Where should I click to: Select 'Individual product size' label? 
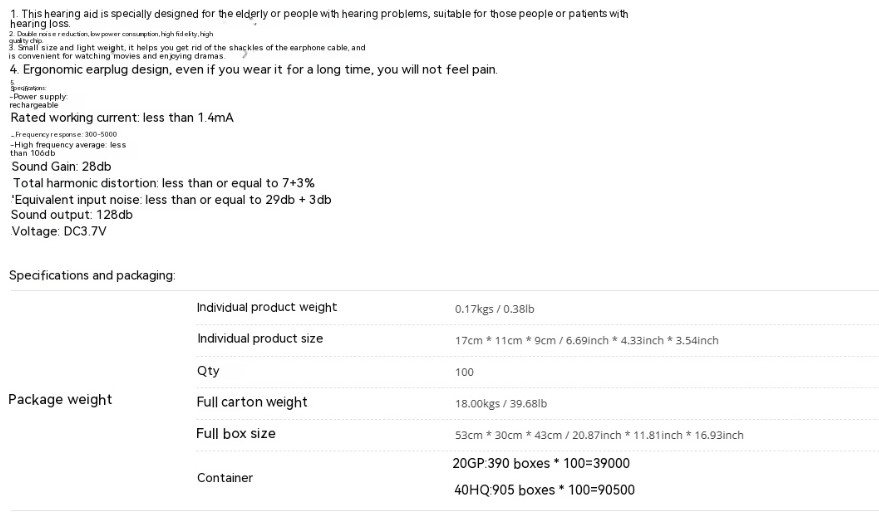[260, 339]
